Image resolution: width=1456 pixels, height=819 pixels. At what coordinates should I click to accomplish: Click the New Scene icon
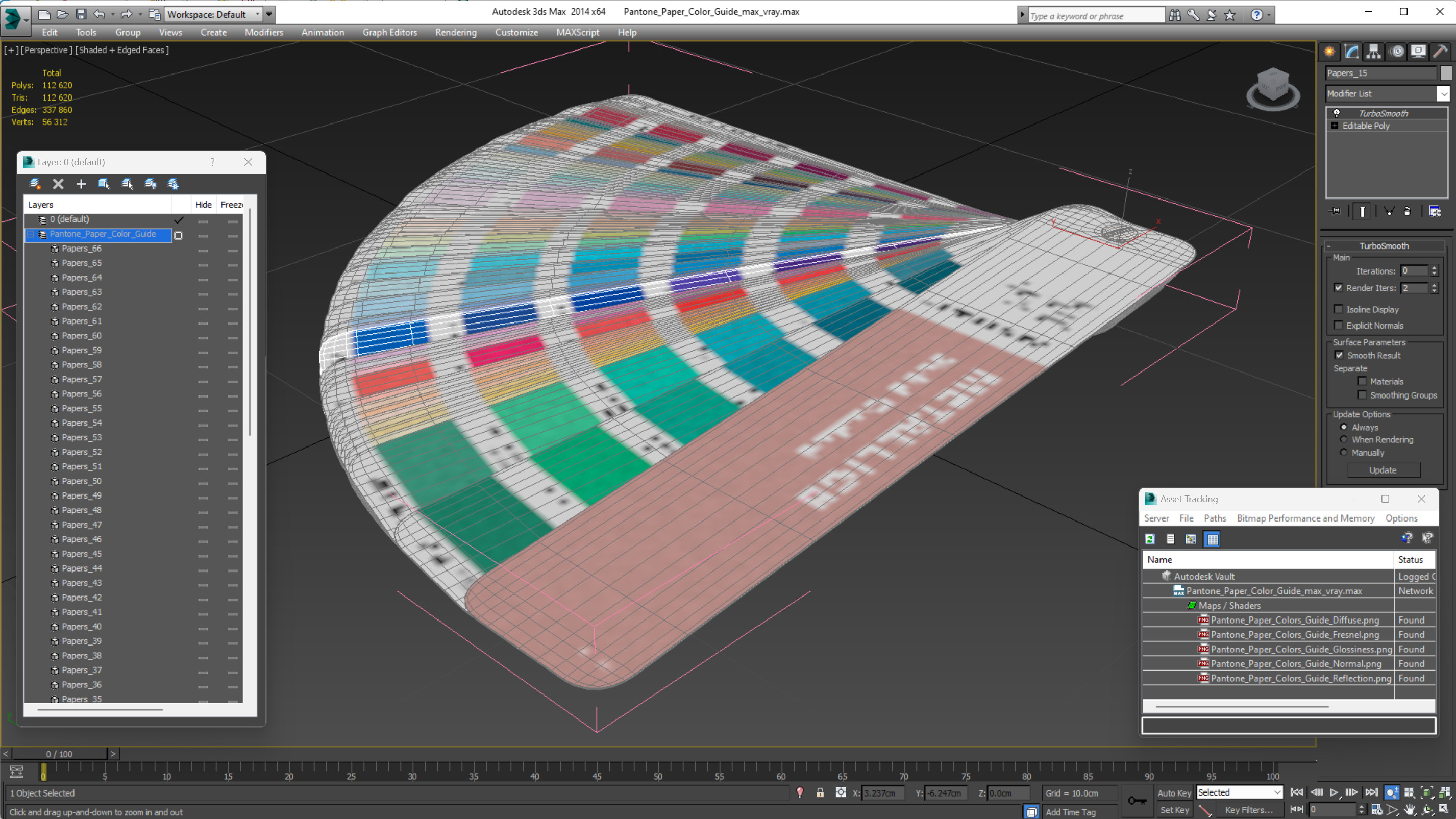[x=44, y=14]
